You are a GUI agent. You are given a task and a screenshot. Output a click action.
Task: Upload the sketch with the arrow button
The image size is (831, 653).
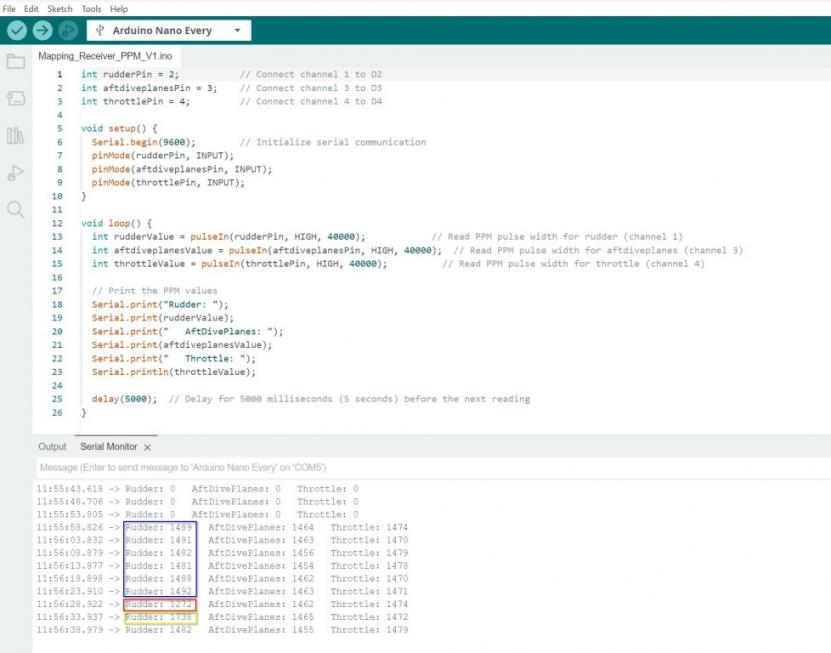click(43, 31)
